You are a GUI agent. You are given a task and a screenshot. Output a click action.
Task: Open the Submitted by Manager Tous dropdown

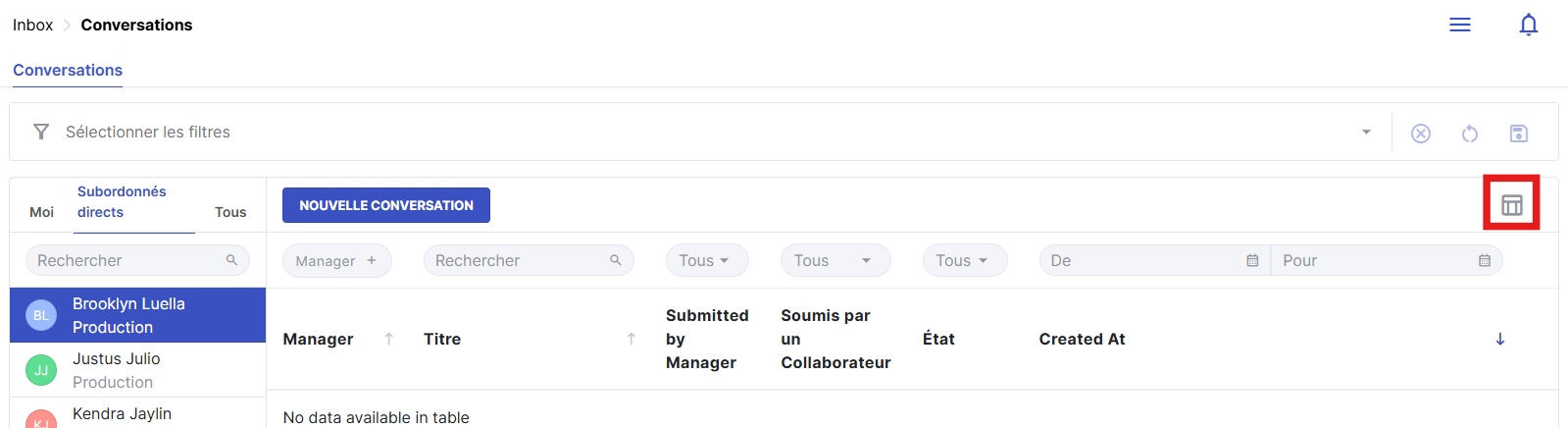point(706,261)
